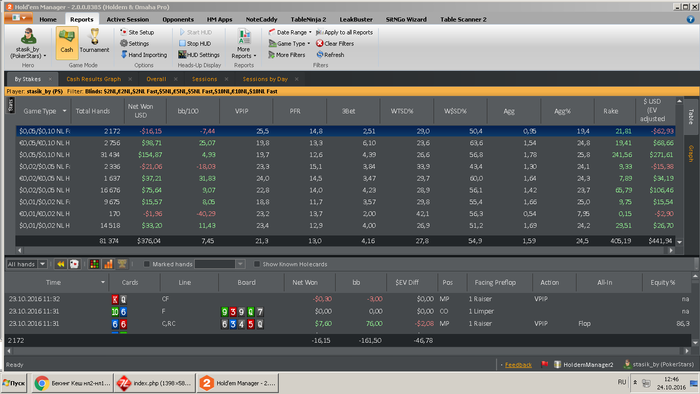Open index.php FileZilla window in taskbar

click(x=155, y=383)
